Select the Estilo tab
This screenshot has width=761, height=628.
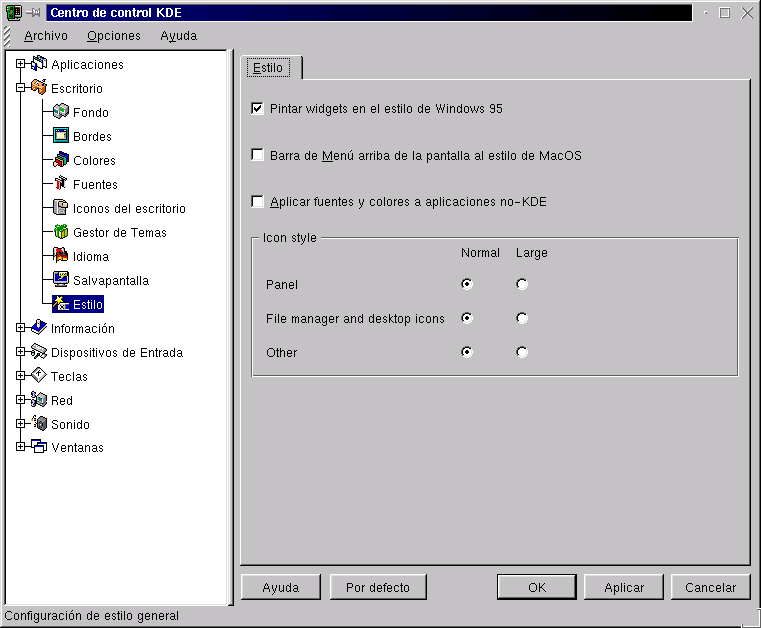(268, 68)
